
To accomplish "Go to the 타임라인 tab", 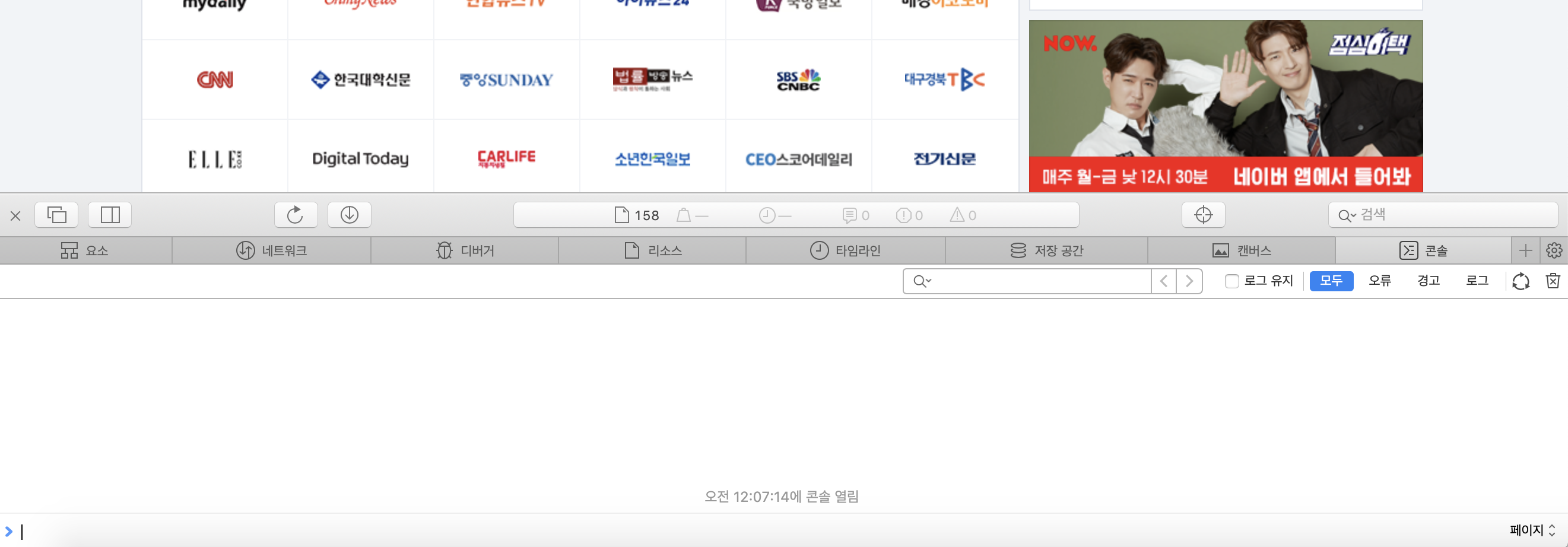I will (846, 250).
